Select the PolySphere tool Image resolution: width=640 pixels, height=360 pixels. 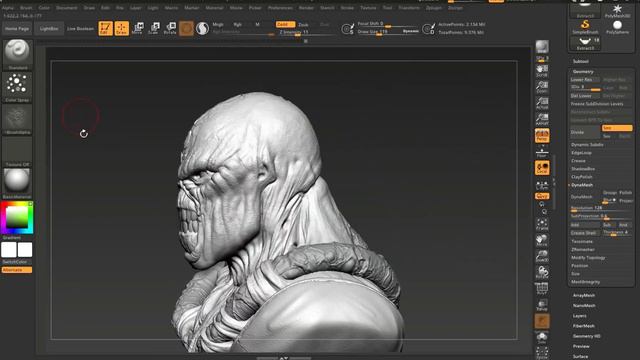click(x=617, y=27)
